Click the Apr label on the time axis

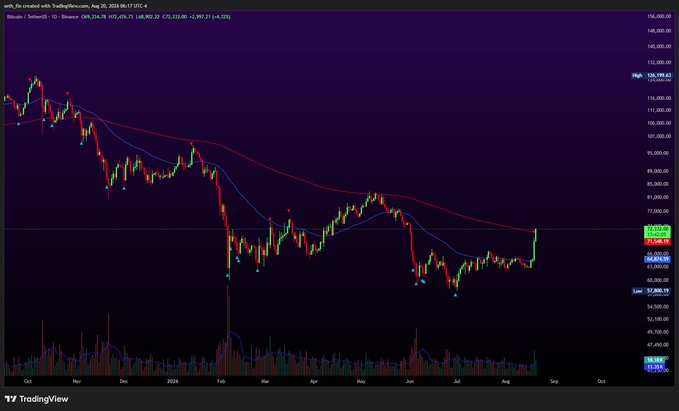[x=314, y=382]
